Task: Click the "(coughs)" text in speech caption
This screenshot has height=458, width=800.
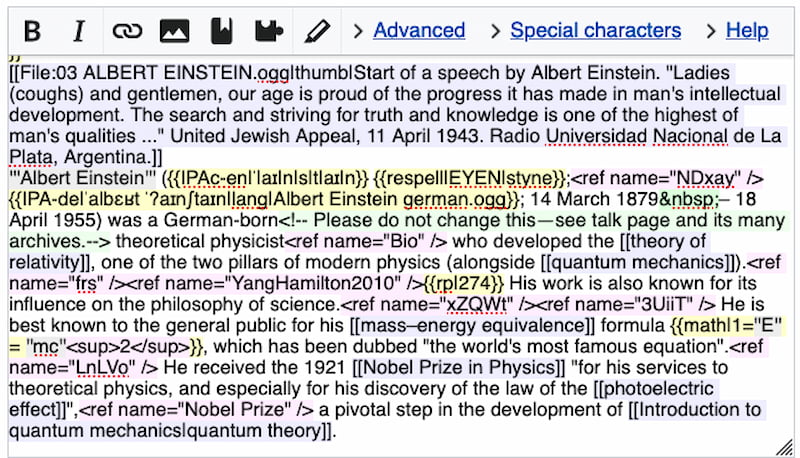Action: tap(44, 94)
